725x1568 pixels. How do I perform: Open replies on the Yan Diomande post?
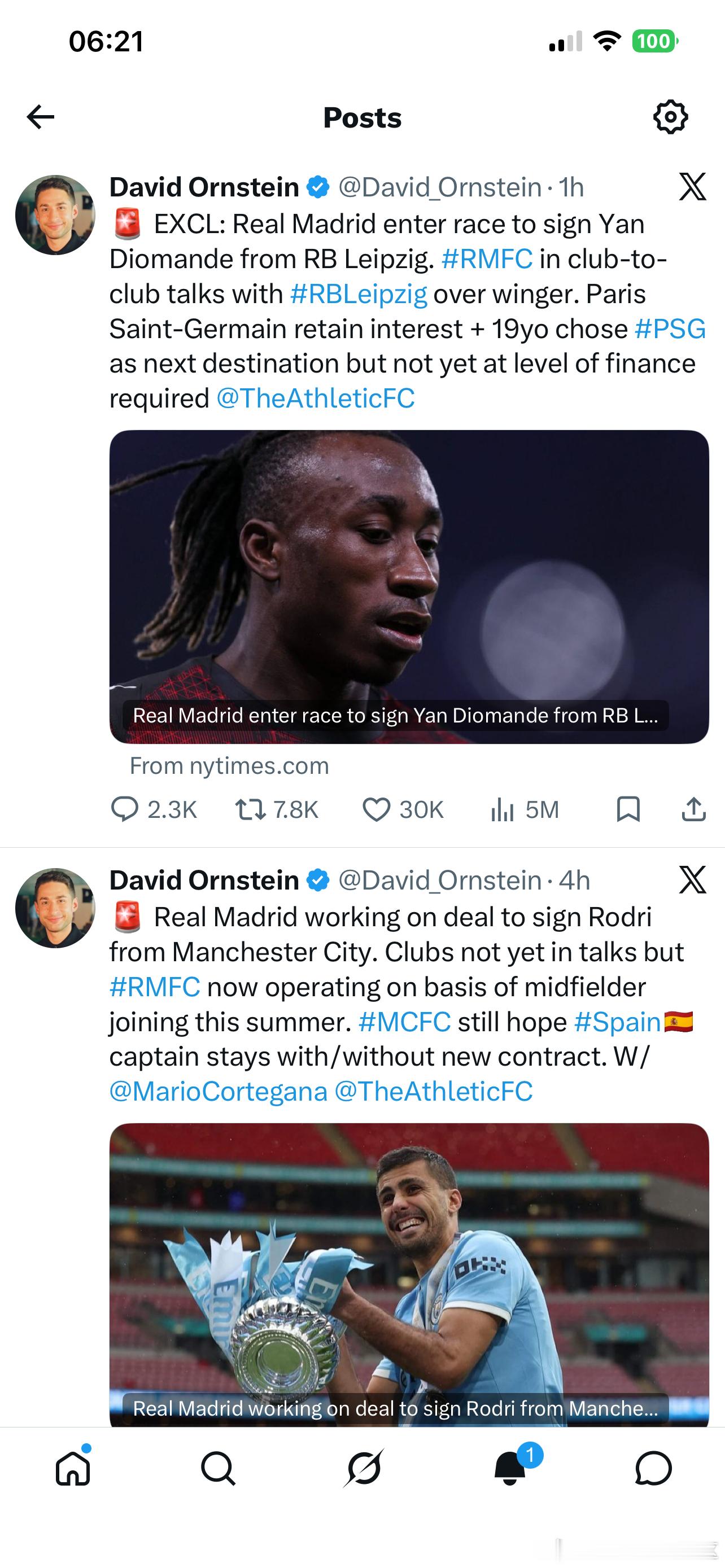(154, 809)
